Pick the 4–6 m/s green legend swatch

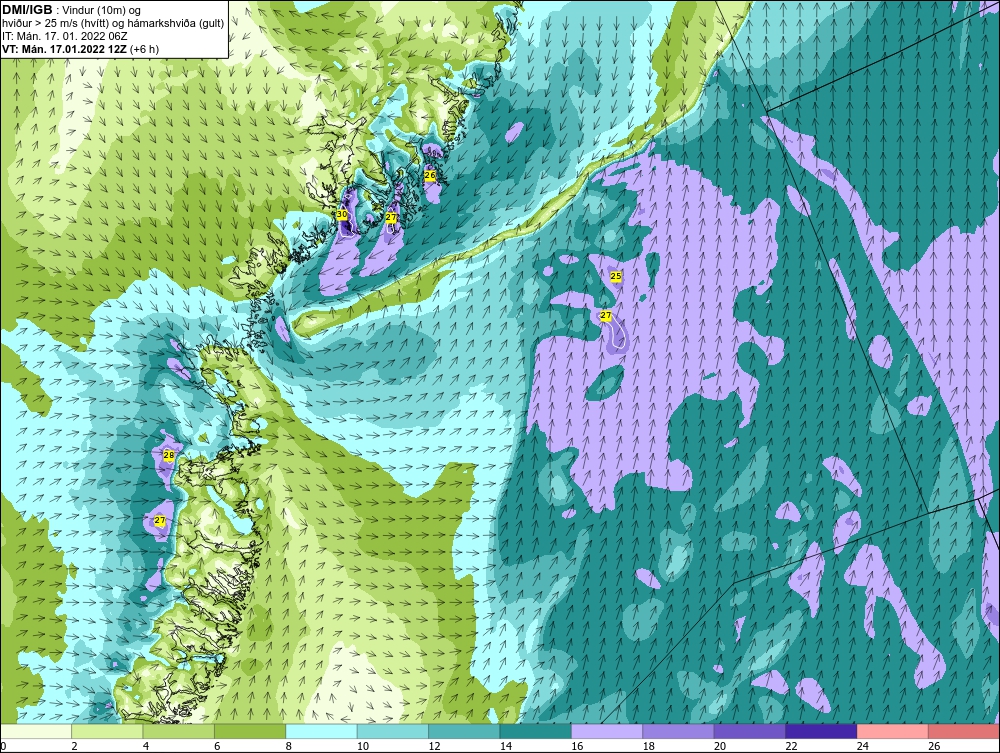[179, 731]
